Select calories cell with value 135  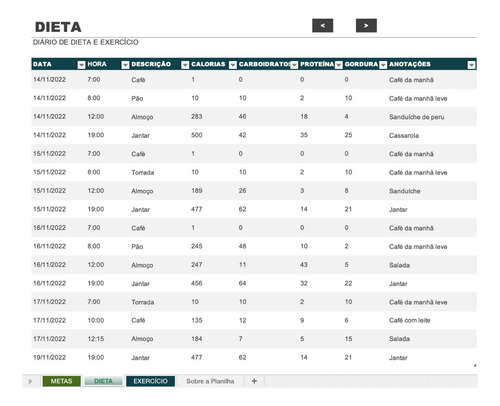[197, 320]
